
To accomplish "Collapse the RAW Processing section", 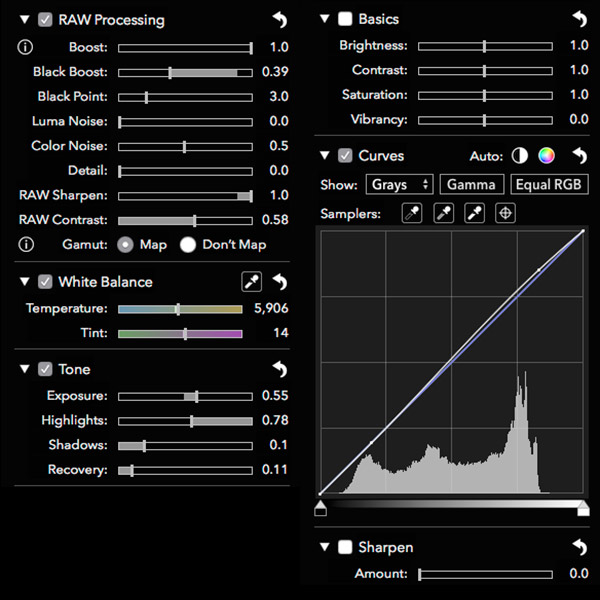I will 24,20.
